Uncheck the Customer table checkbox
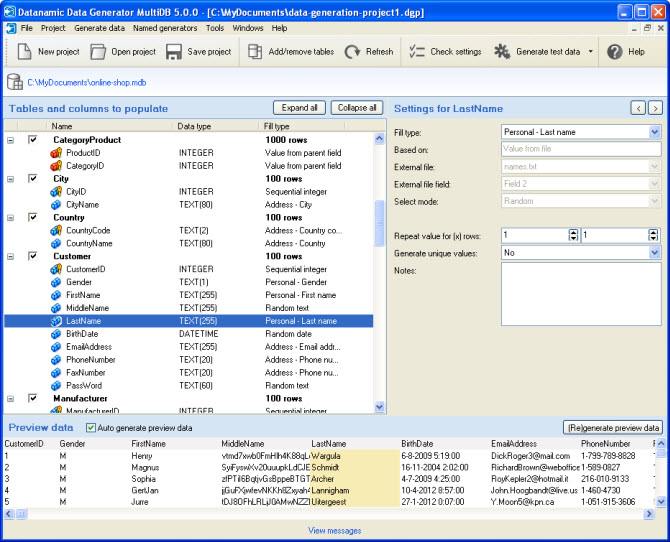 point(32,256)
